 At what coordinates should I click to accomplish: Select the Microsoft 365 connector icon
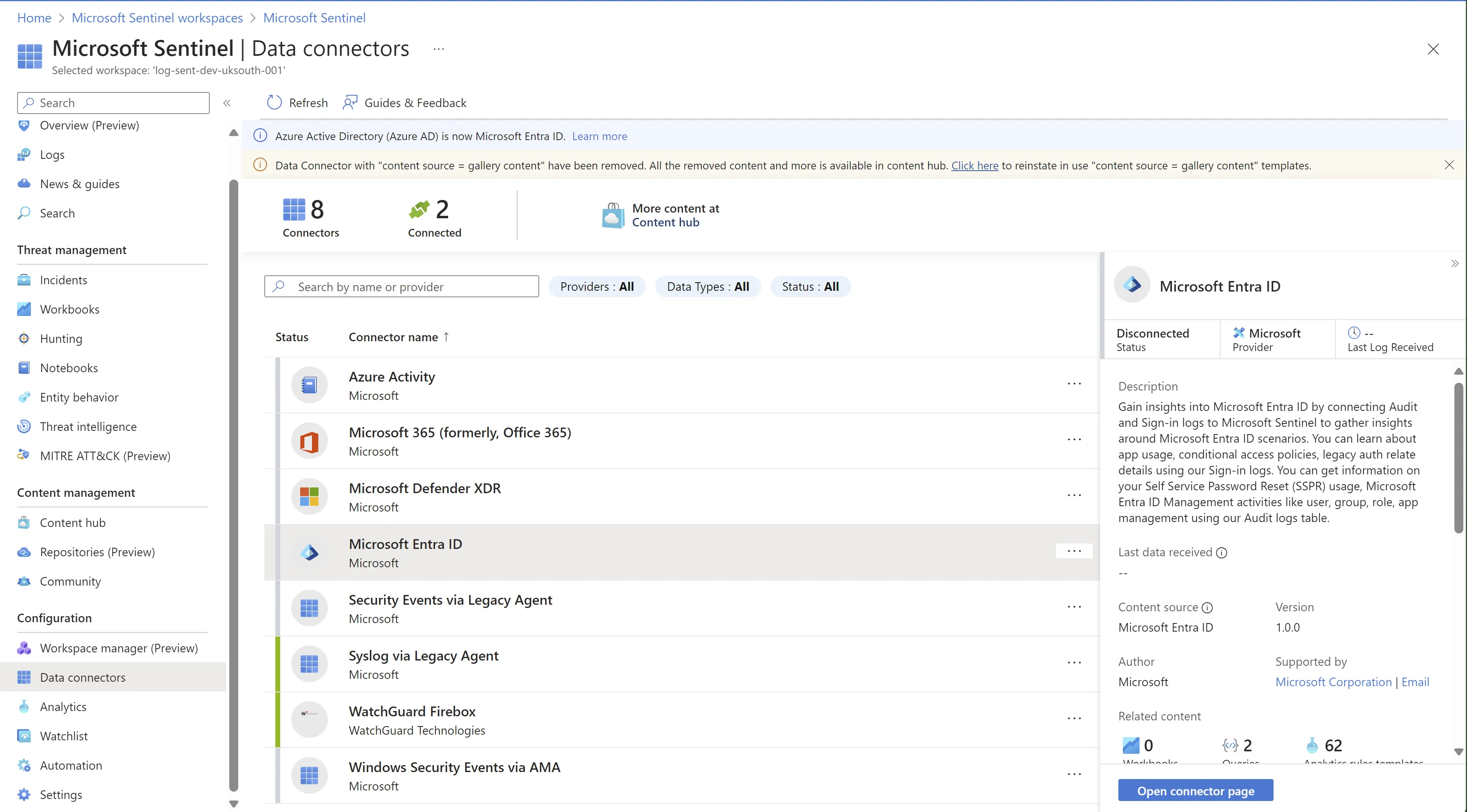tap(309, 441)
